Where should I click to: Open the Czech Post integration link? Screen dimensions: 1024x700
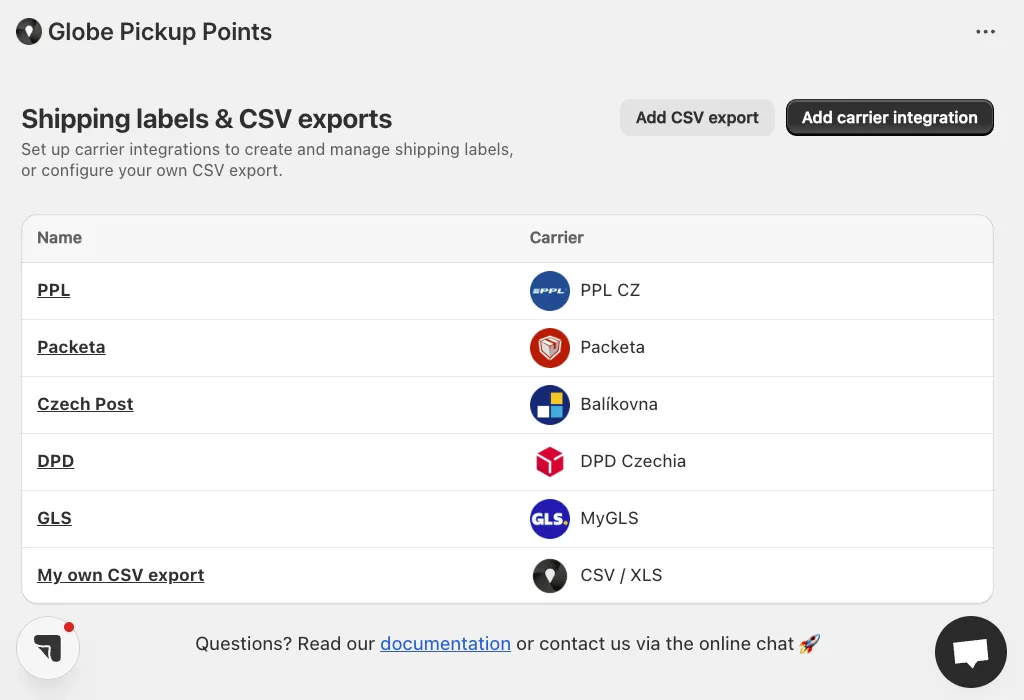tap(85, 404)
